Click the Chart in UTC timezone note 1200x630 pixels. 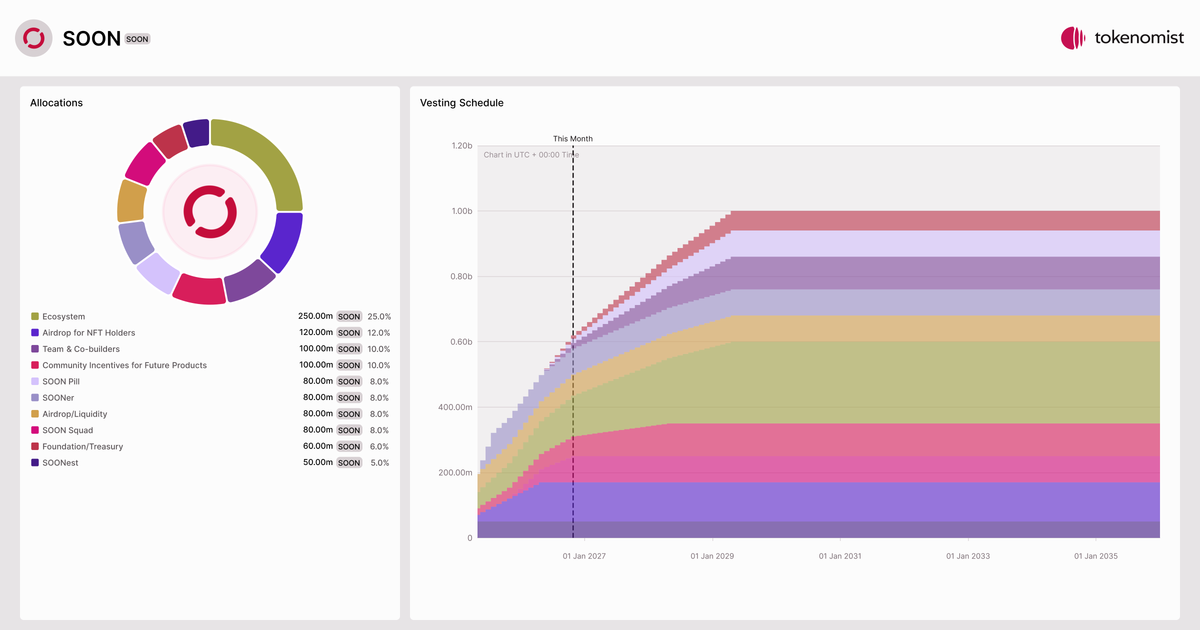click(x=531, y=155)
